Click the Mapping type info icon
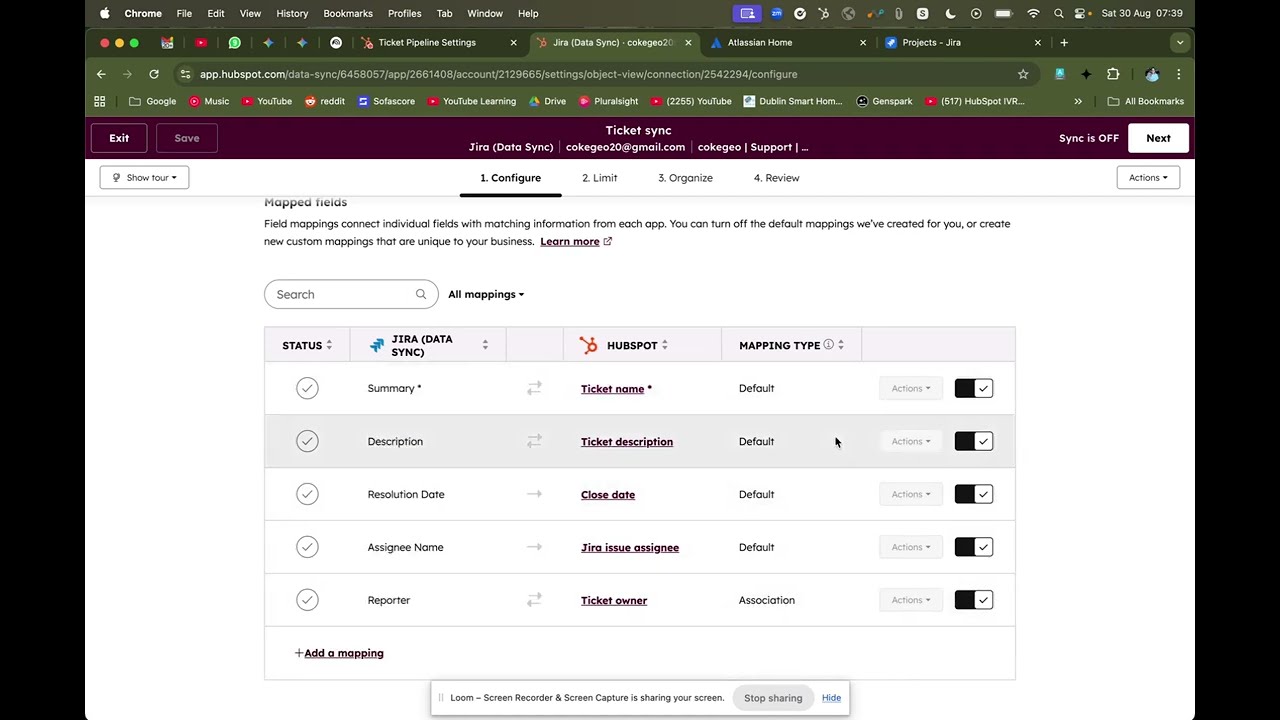 click(828, 345)
